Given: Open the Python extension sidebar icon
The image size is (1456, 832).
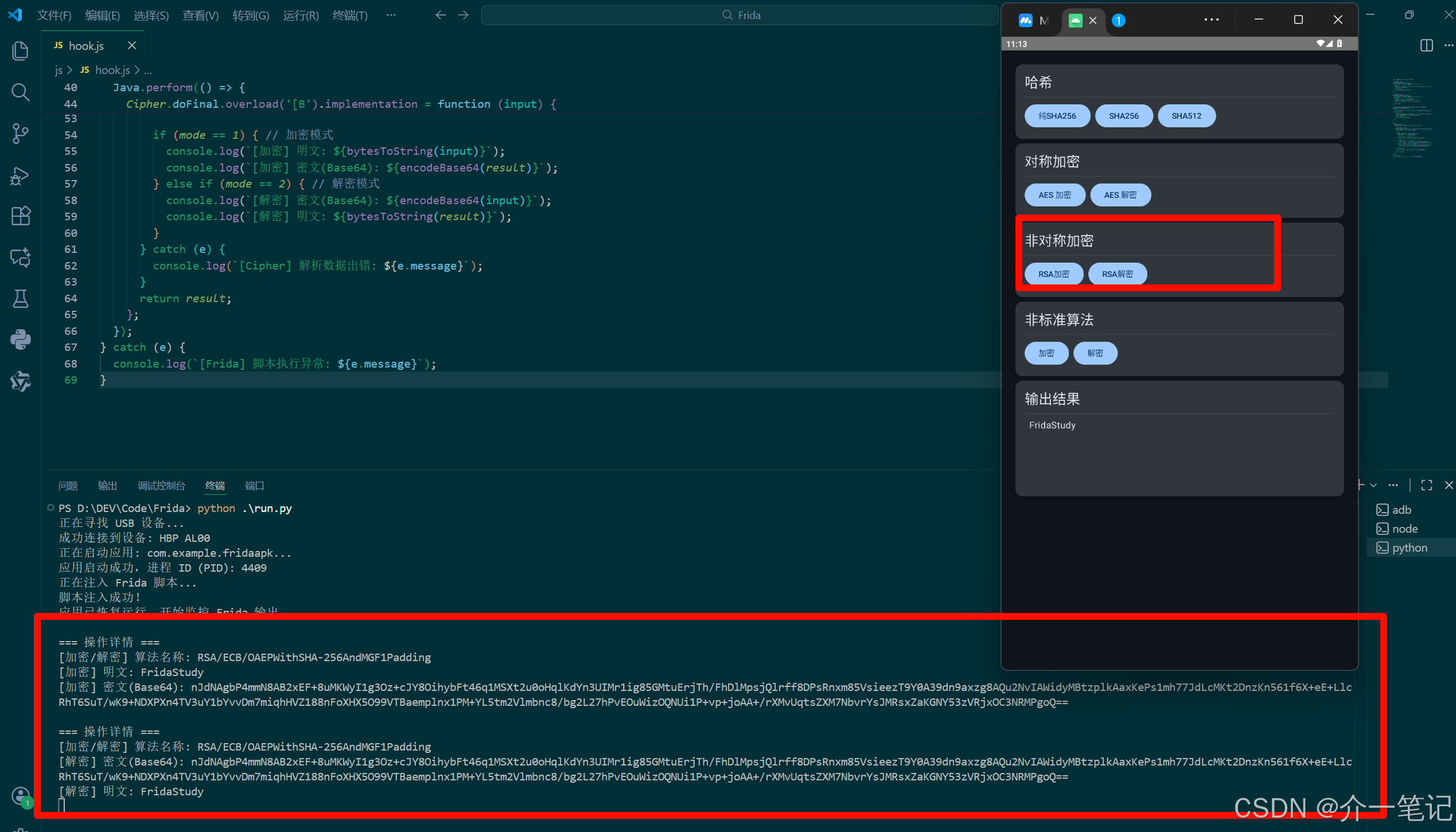Looking at the screenshot, I should (x=21, y=339).
